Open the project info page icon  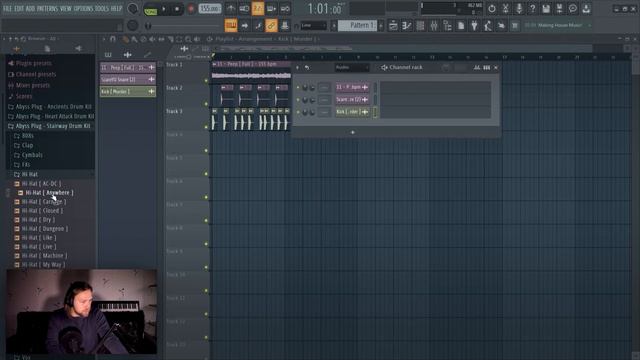461,26
